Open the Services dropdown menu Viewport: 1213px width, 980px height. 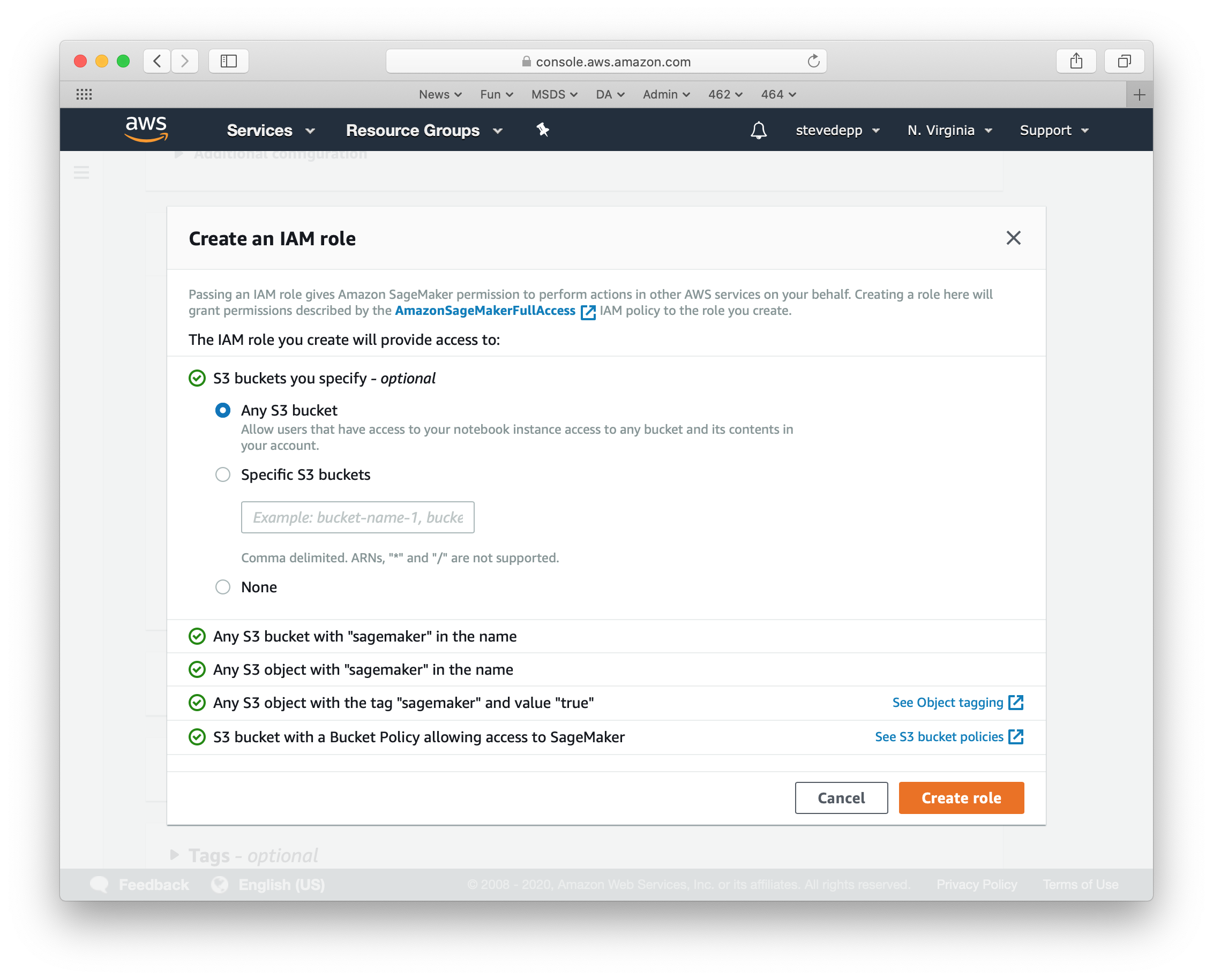271,131
